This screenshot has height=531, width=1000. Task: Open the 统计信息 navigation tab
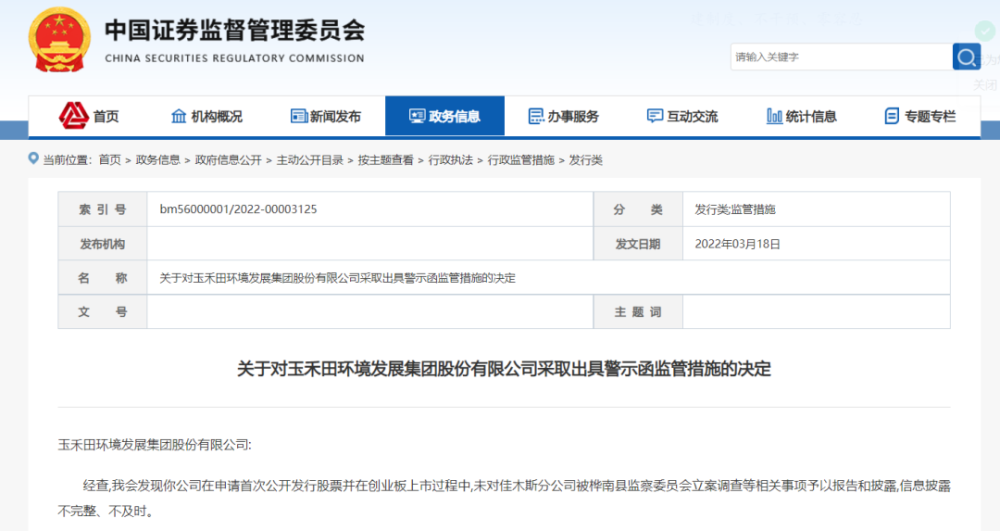[802, 116]
